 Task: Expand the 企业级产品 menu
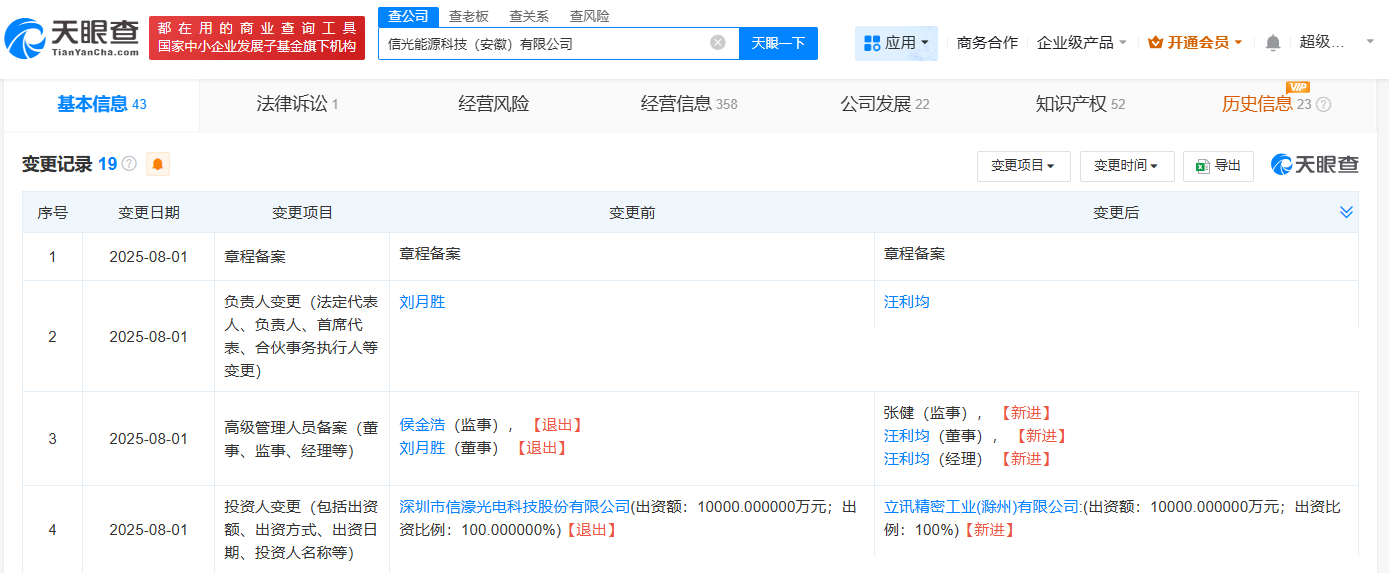tap(1082, 43)
